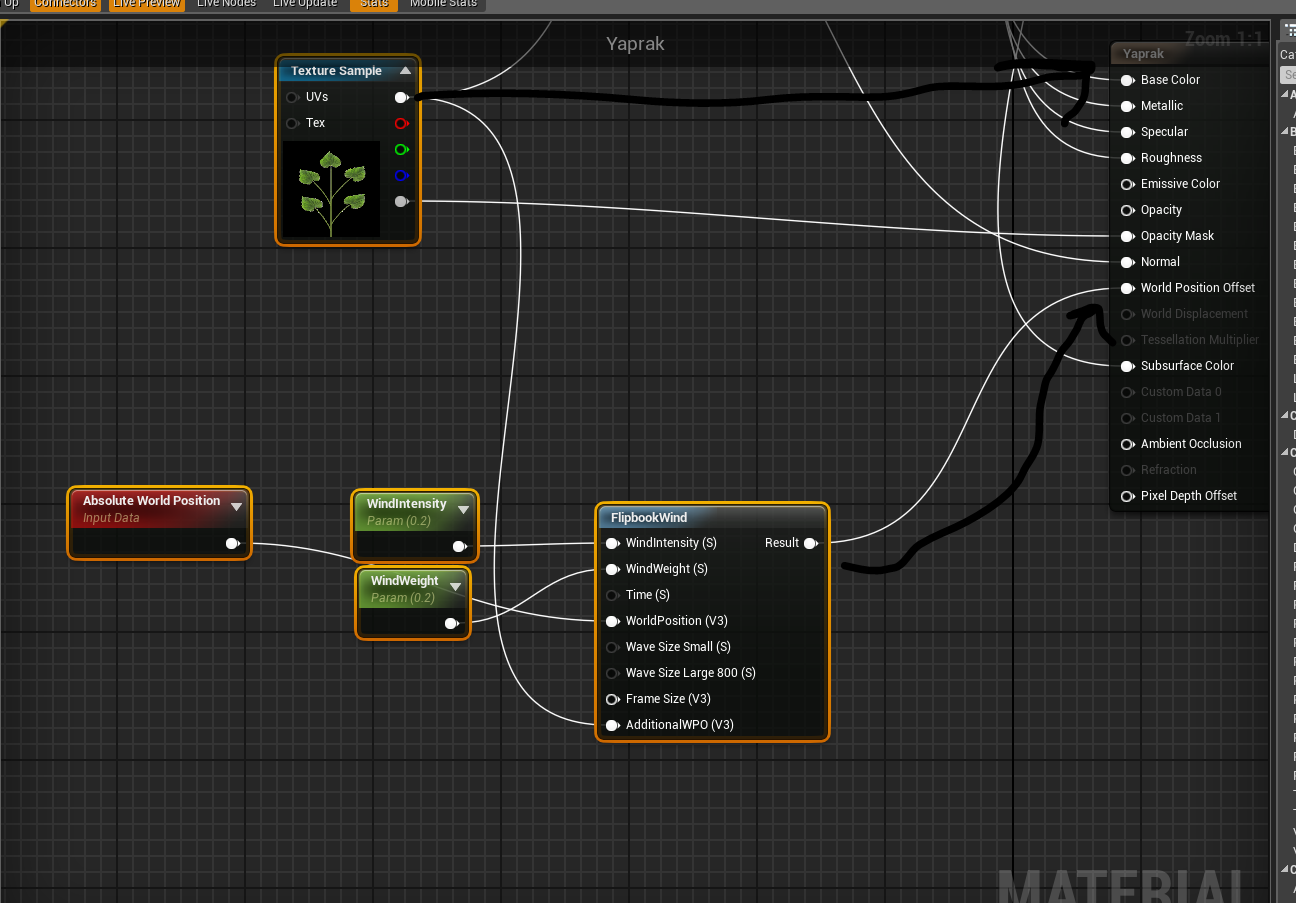Click the FlipbookWind Result output pin
Screen dimensions: 1296x903
tap(810, 543)
